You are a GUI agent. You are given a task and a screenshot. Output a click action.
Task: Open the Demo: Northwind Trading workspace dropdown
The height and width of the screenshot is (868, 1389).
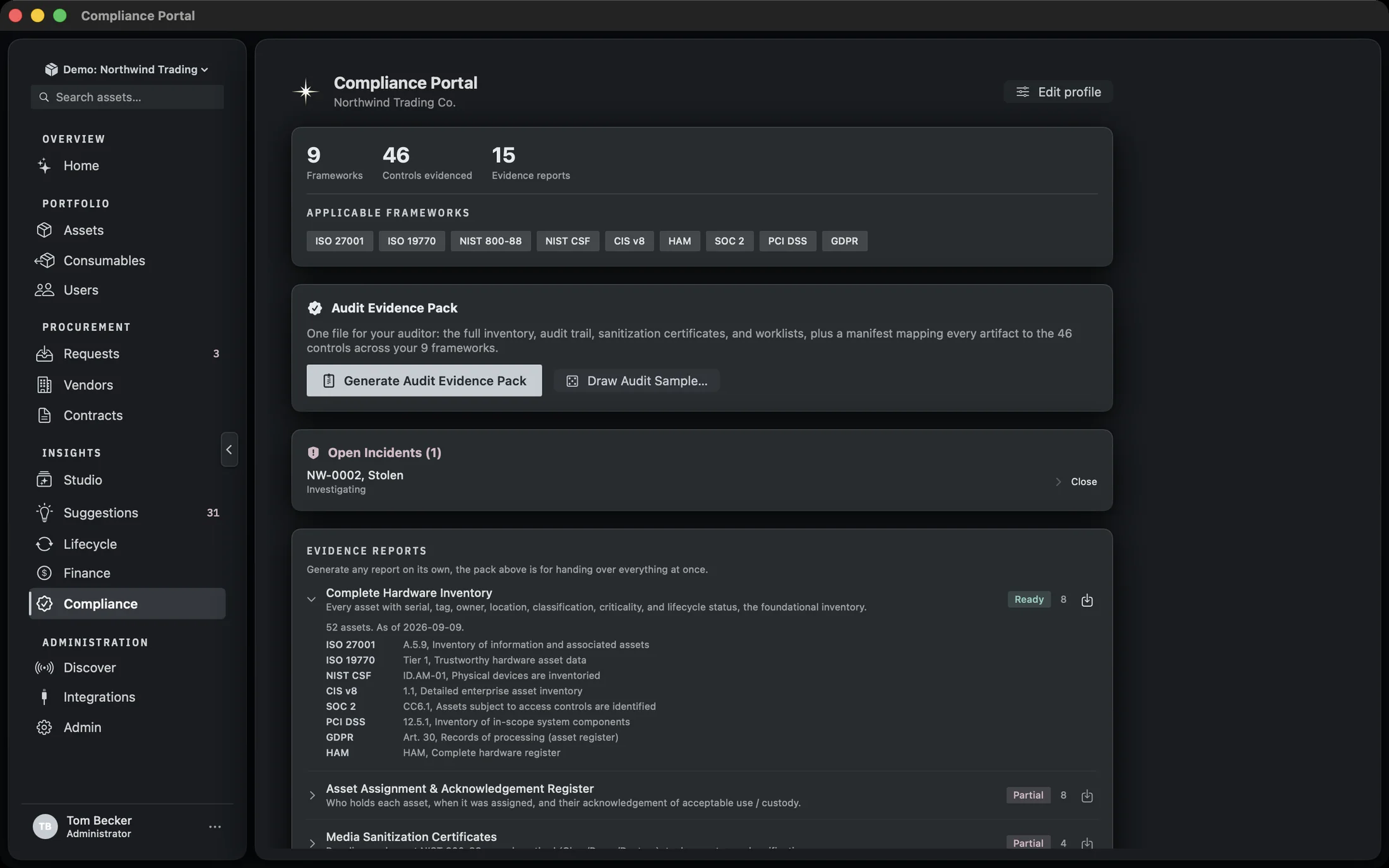127,69
